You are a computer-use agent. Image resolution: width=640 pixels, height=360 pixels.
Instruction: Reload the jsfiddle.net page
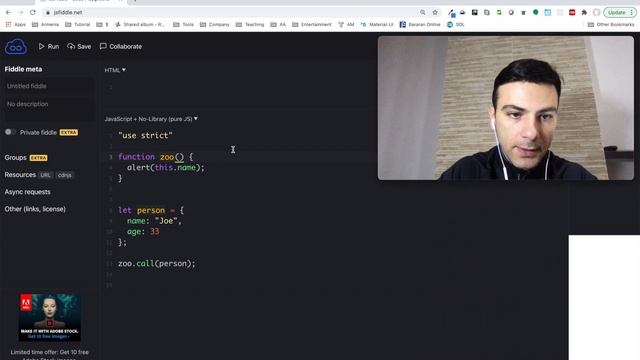pos(33,13)
